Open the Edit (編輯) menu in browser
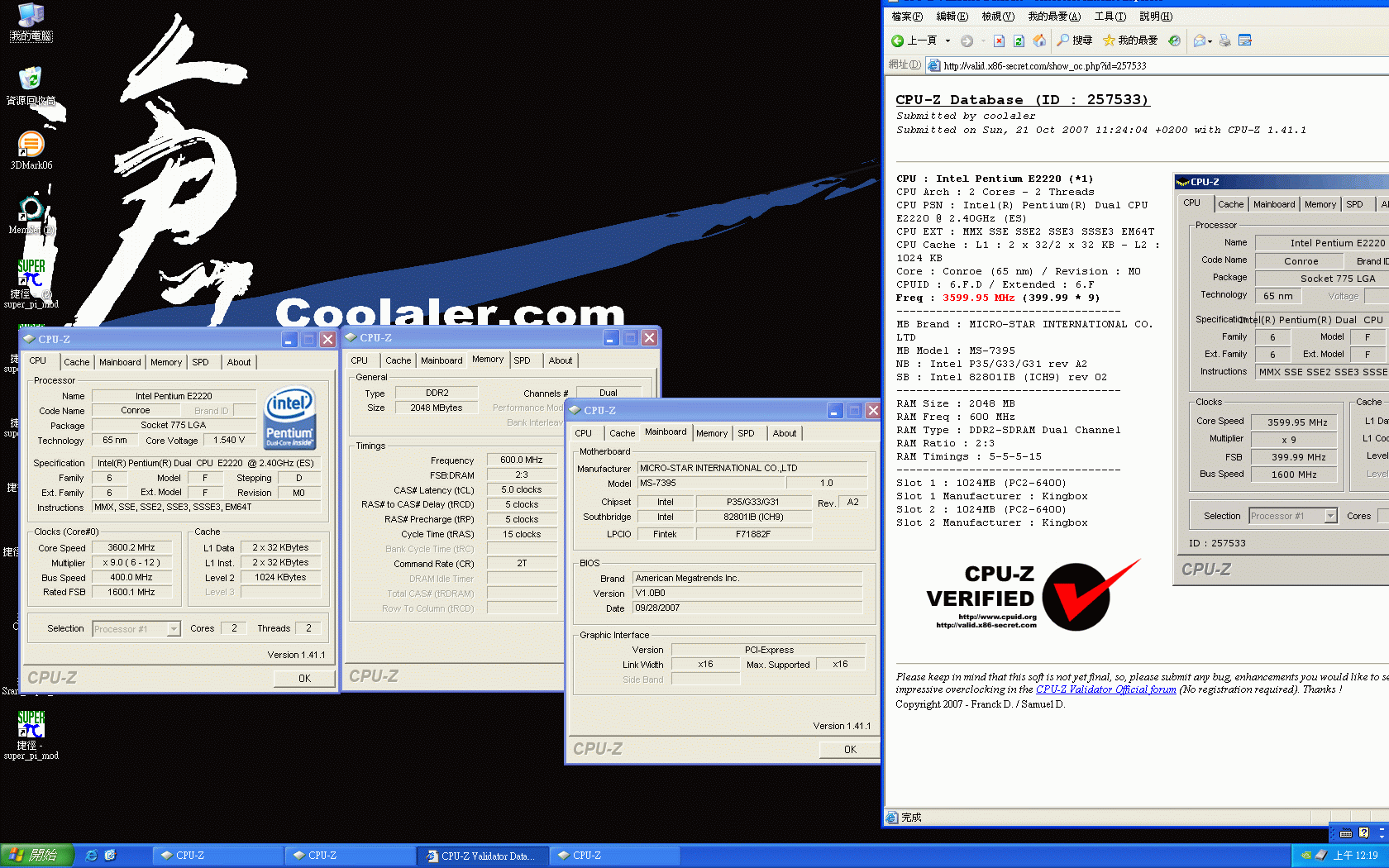The image size is (1389, 868). (x=952, y=17)
